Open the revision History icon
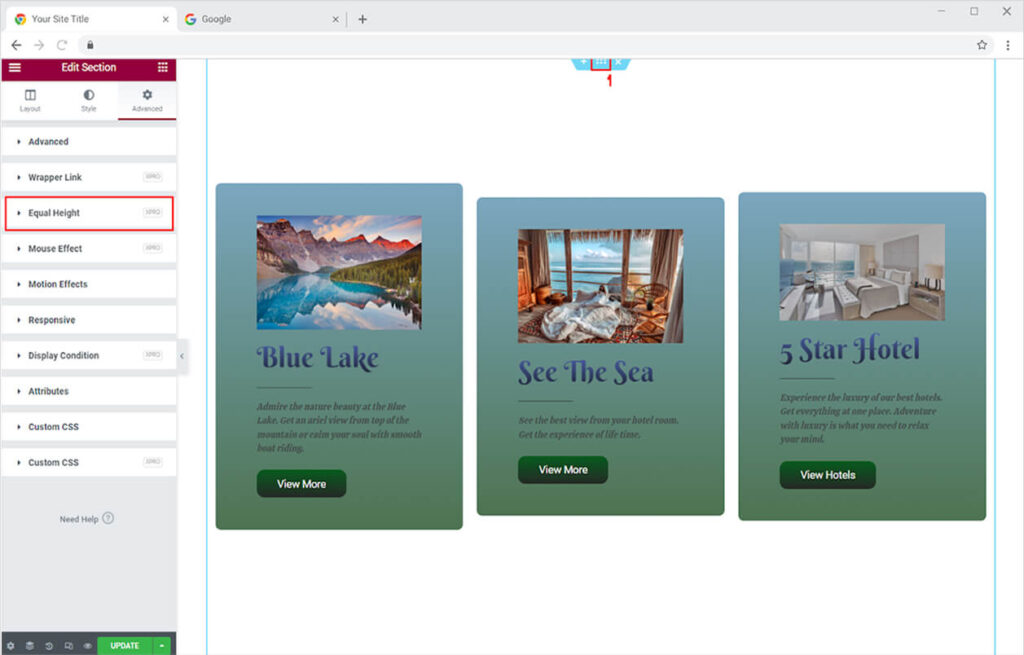This screenshot has width=1024, height=655. 49,646
